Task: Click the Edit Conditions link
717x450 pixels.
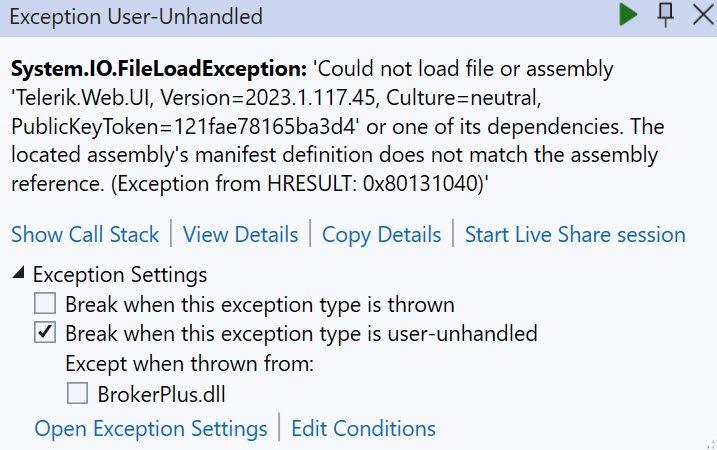Action: (363, 429)
